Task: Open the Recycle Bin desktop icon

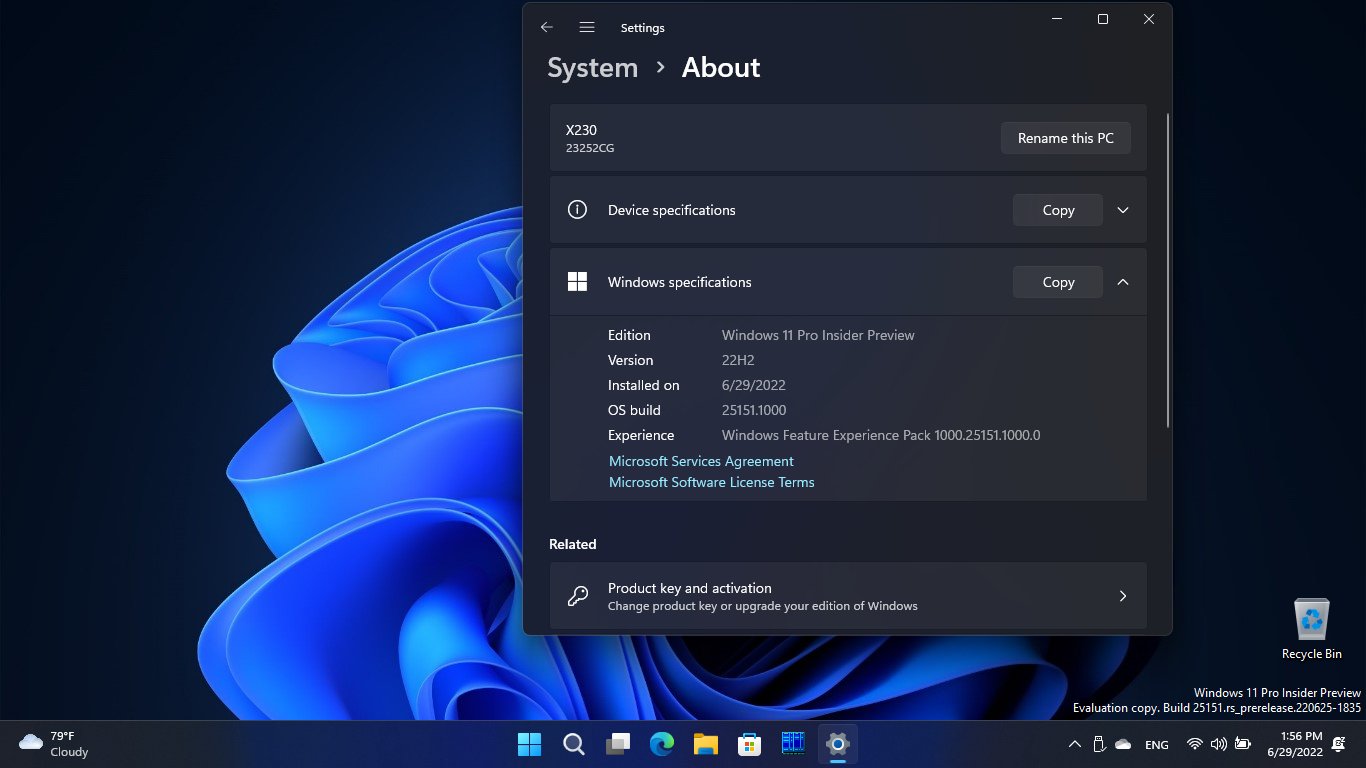Action: (x=1312, y=629)
